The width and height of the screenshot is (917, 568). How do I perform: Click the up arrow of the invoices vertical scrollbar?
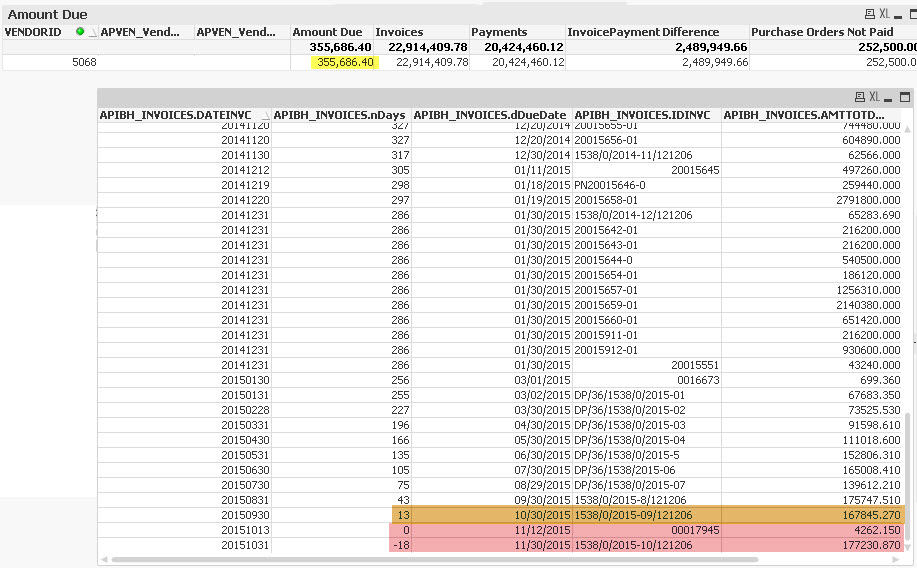pos(908,128)
